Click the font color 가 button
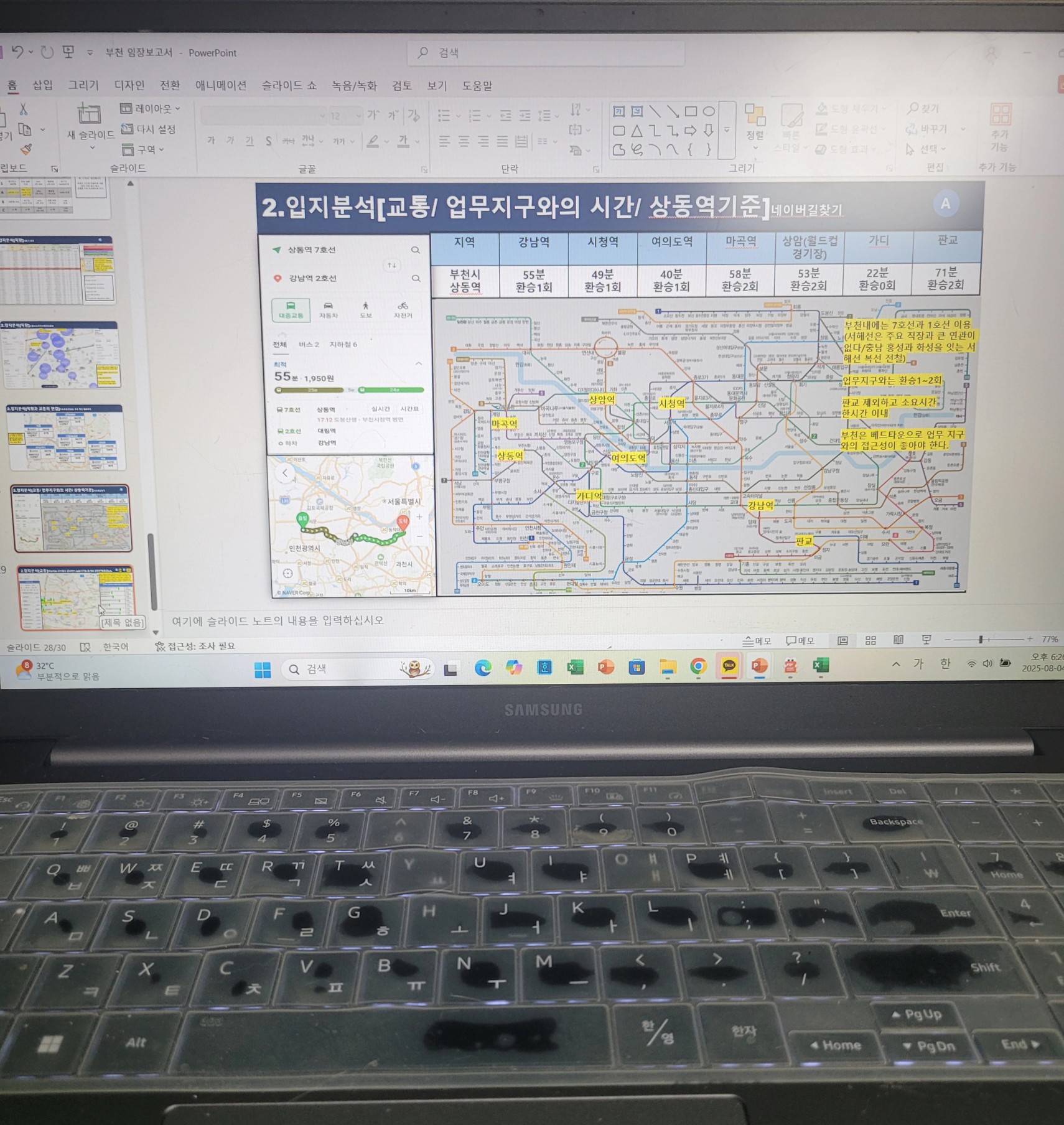Image resolution: width=1064 pixels, height=1125 pixels. [x=403, y=142]
